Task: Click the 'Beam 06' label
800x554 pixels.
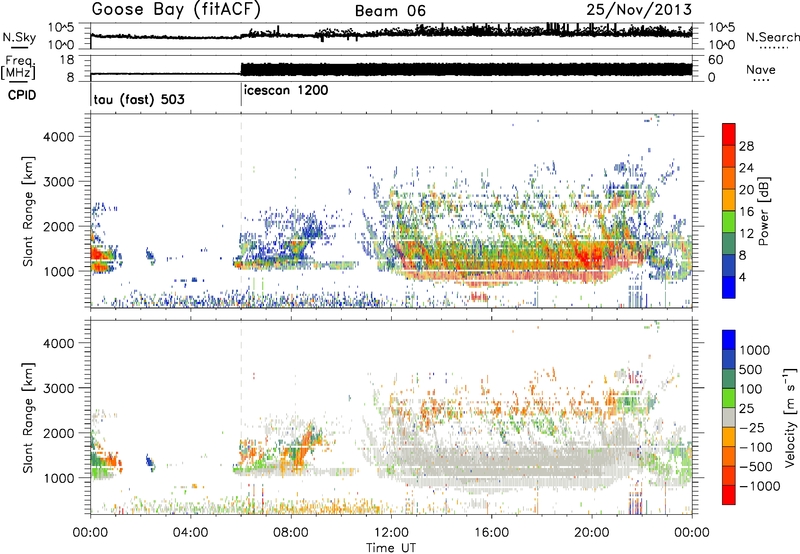Action: pyautogui.click(x=390, y=11)
